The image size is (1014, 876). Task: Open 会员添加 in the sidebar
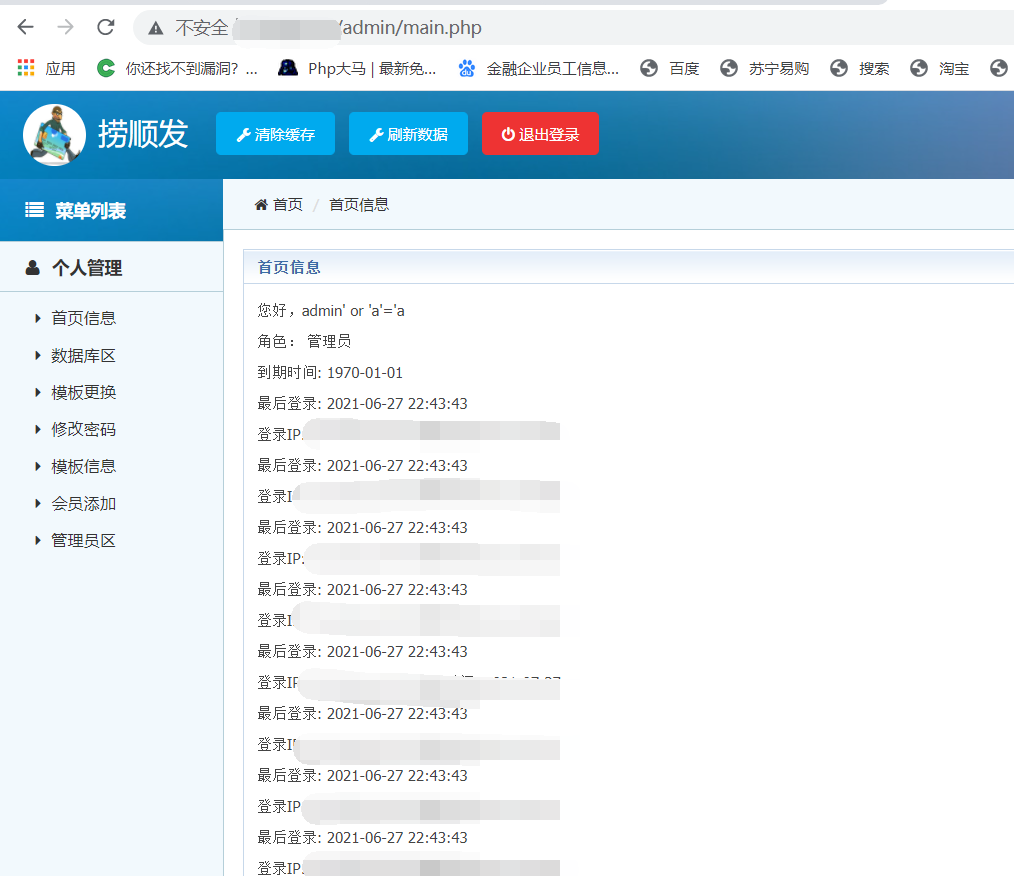[83, 504]
